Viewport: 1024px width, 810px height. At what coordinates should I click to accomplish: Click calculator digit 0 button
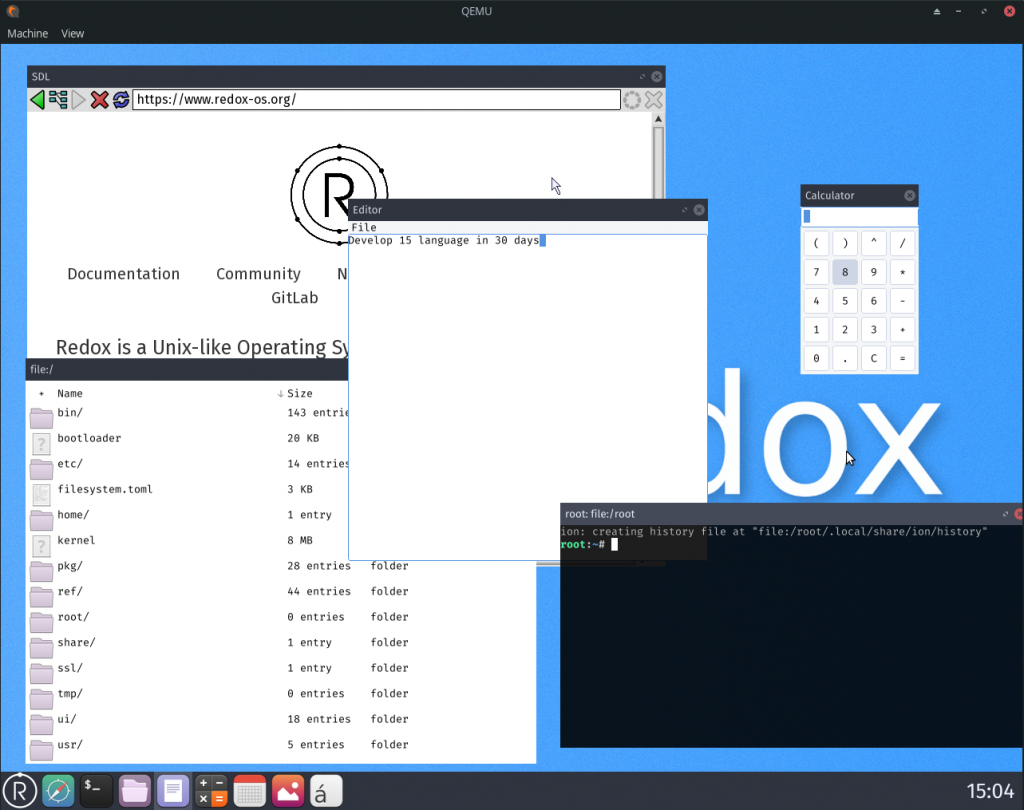click(x=816, y=358)
